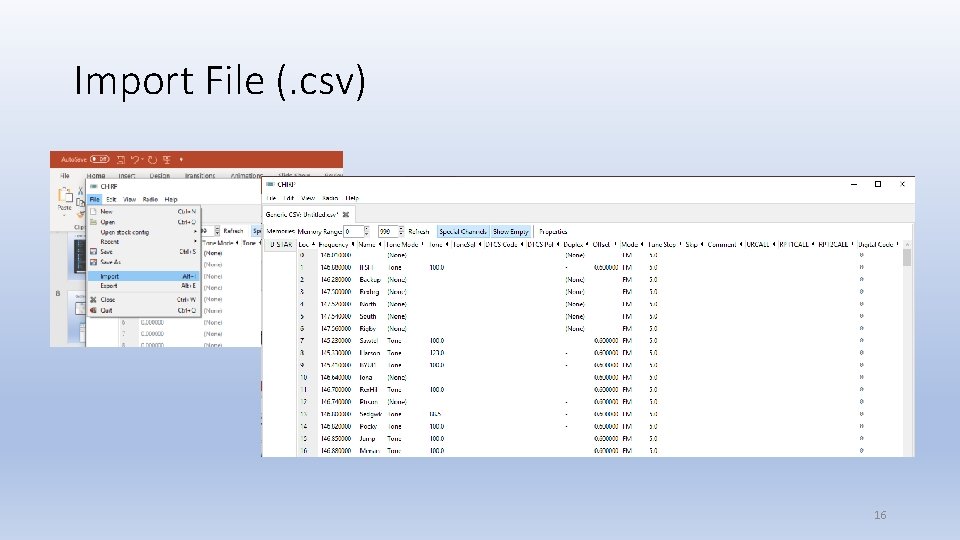Click Open folder icon in File menu
Image resolution: width=960 pixels, height=540 pixels.
click(93, 222)
